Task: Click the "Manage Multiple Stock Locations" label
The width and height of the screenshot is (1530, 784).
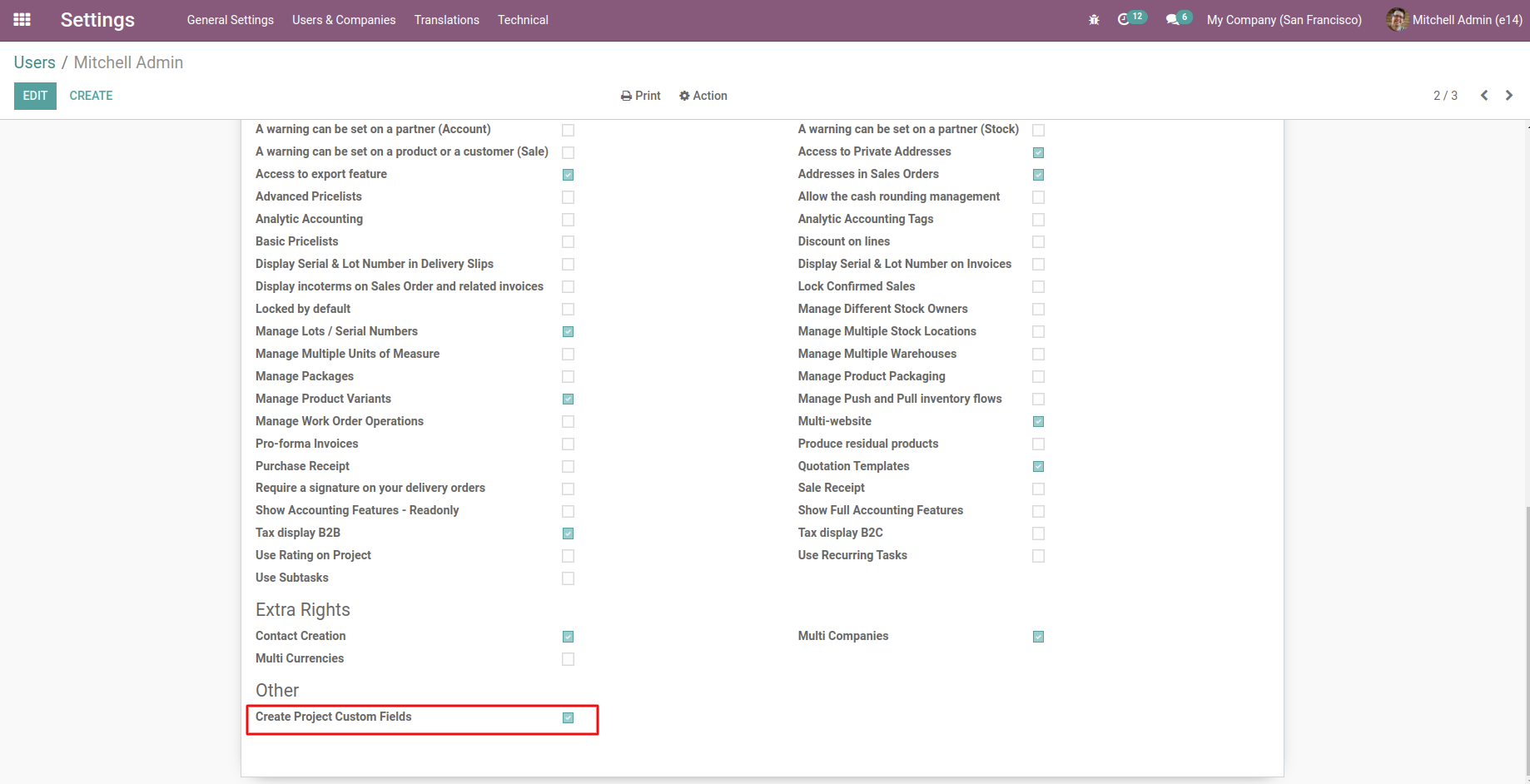Action: click(x=887, y=331)
